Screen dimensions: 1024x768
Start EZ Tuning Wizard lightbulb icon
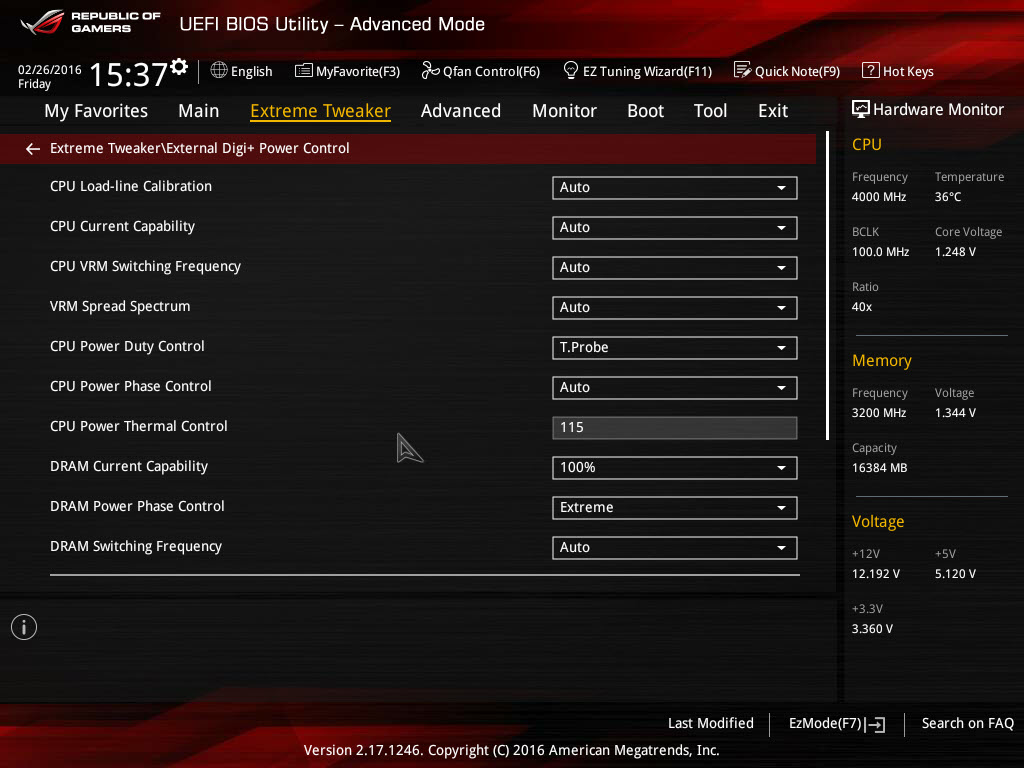click(570, 70)
